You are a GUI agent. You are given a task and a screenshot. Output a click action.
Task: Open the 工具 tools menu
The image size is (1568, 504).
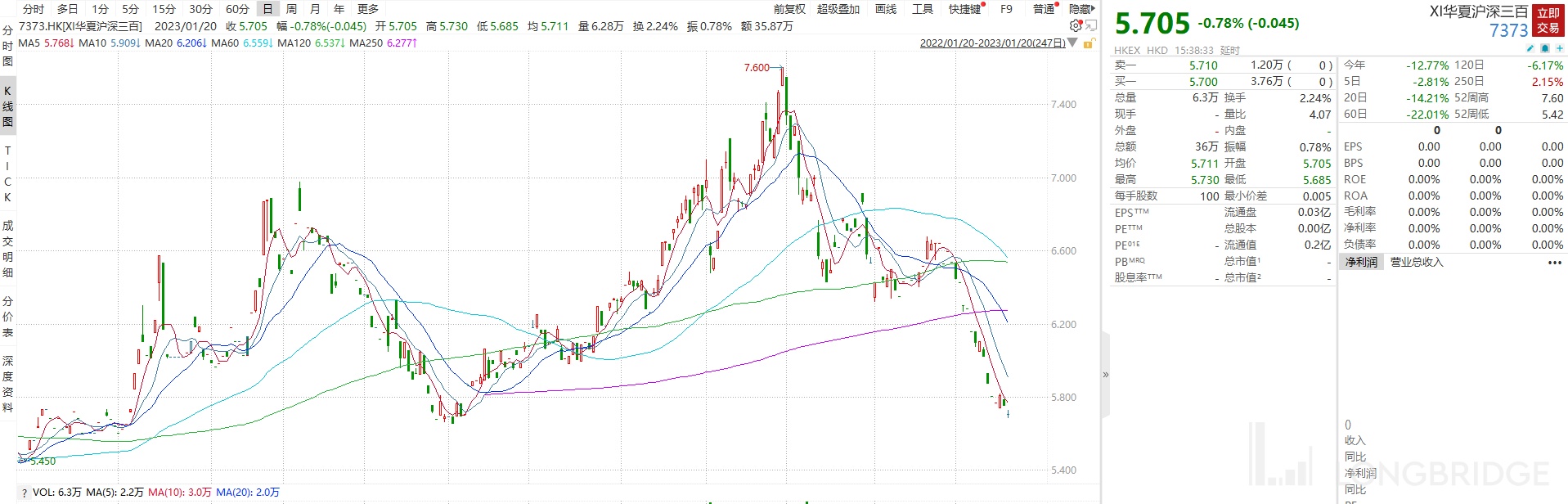coord(923,9)
